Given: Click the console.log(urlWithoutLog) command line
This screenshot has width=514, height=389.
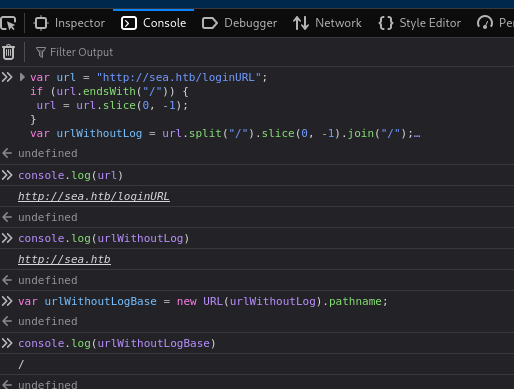Looking at the screenshot, I should click(104, 238).
